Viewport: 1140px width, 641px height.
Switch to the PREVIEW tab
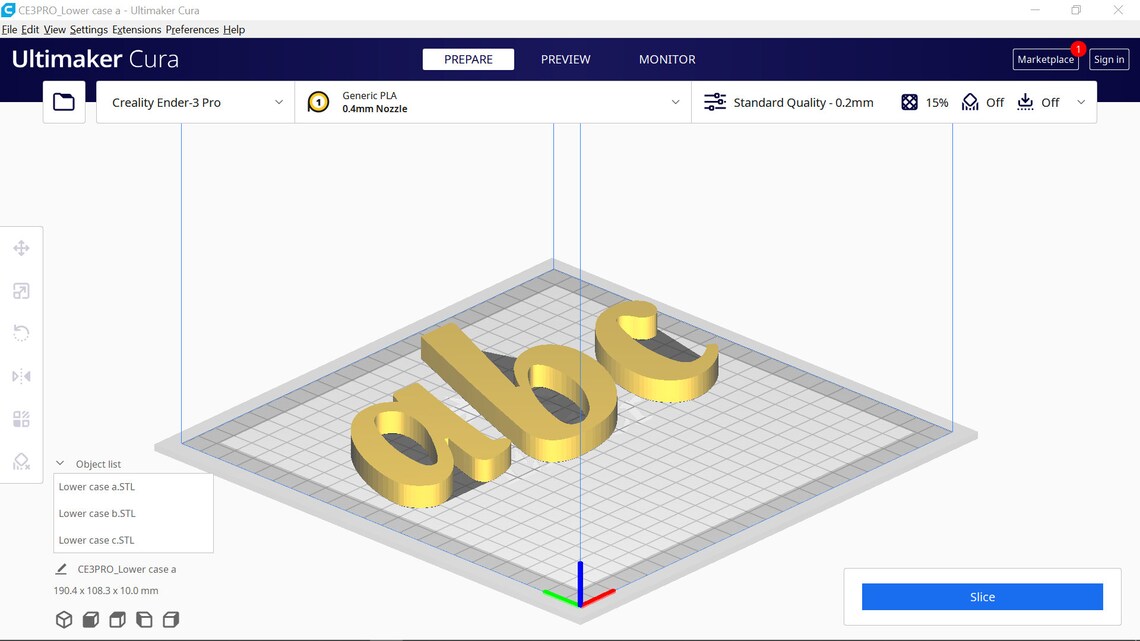(564, 59)
